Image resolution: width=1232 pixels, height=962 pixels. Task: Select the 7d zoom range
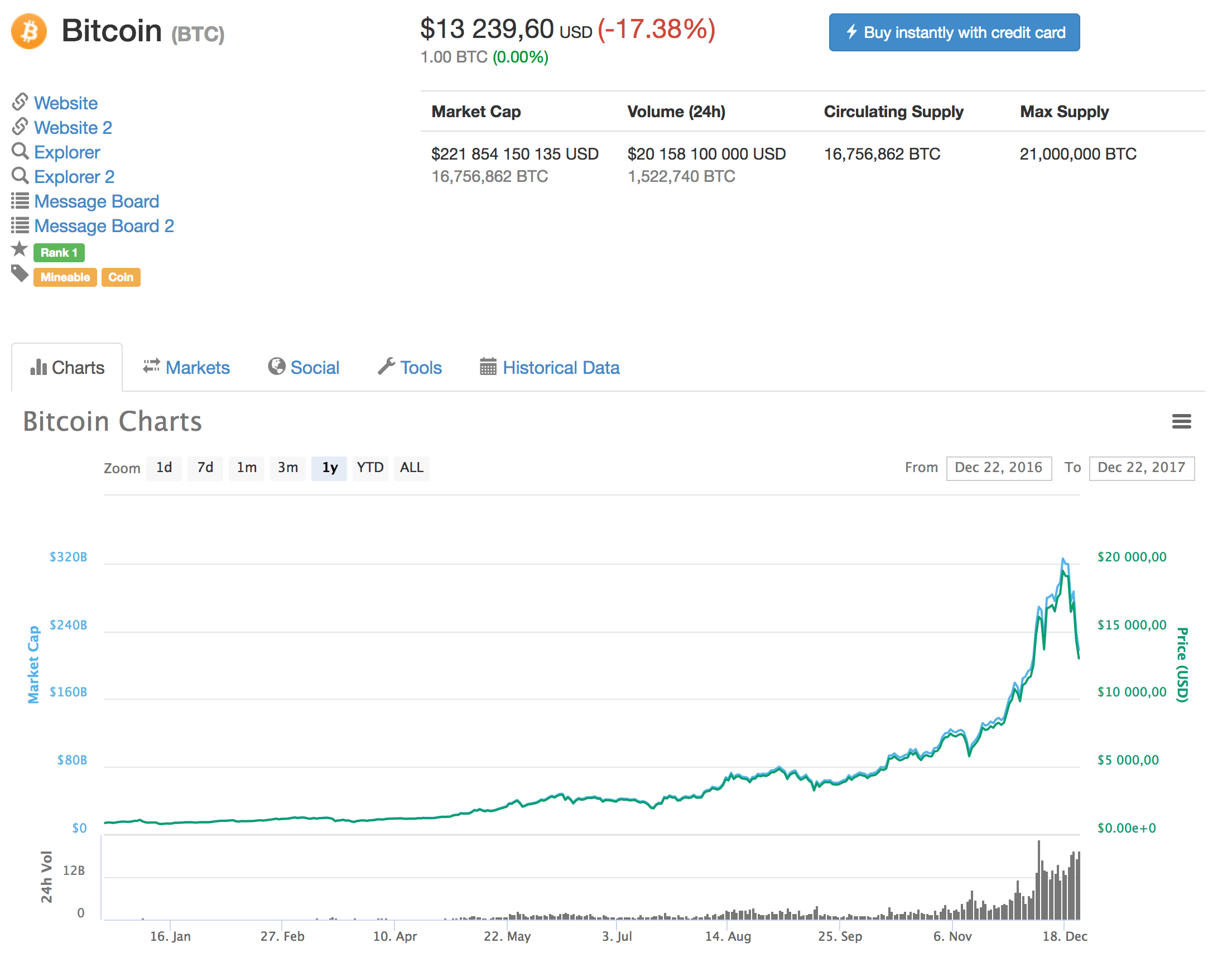[x=205, y=468]
